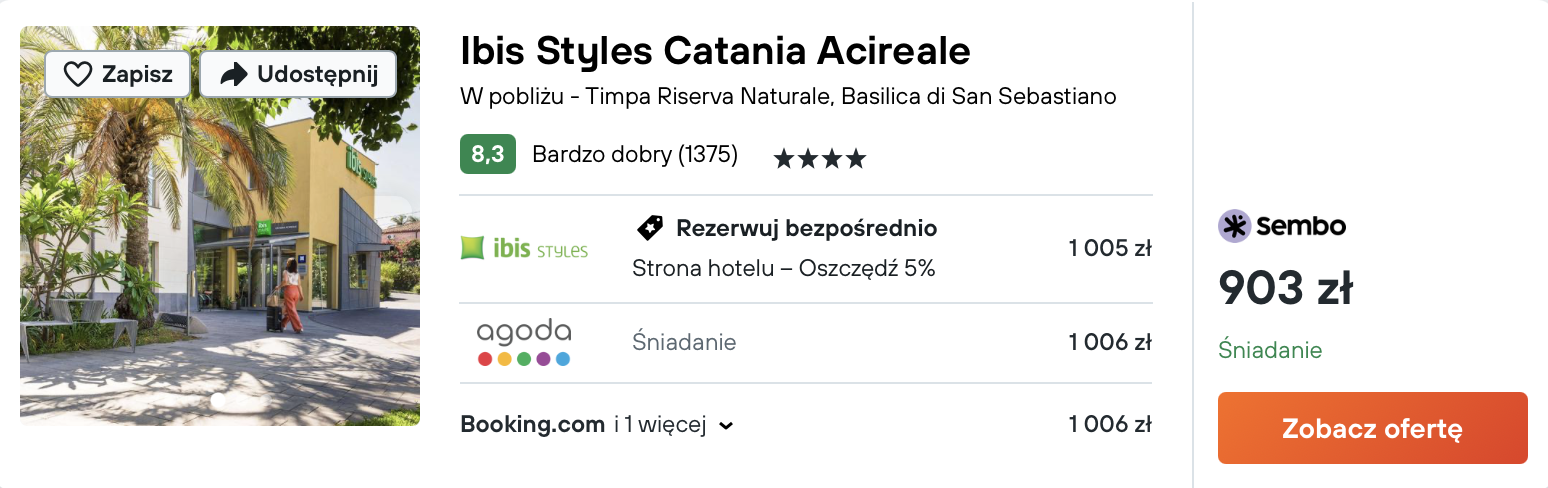Select 'Strona hotelu – Oszczędź 5%' offer
This screenshot has width=1548, height=488.
coord(784,268)
